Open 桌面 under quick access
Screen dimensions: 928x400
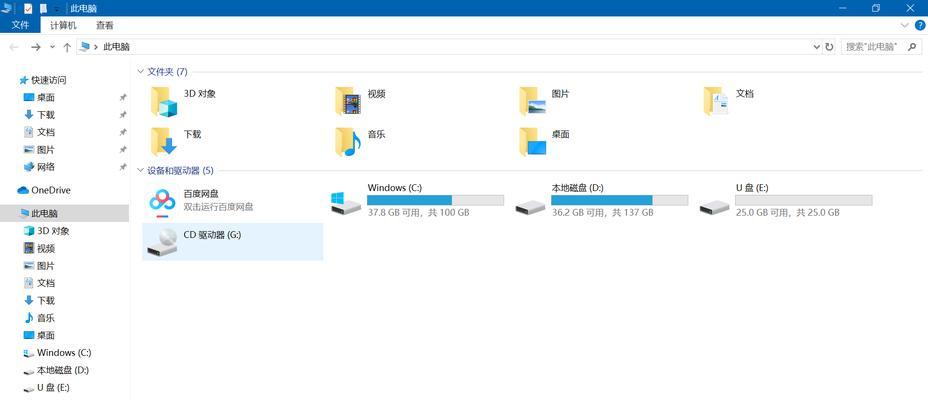pyautogui.click(x=46, y=98)
